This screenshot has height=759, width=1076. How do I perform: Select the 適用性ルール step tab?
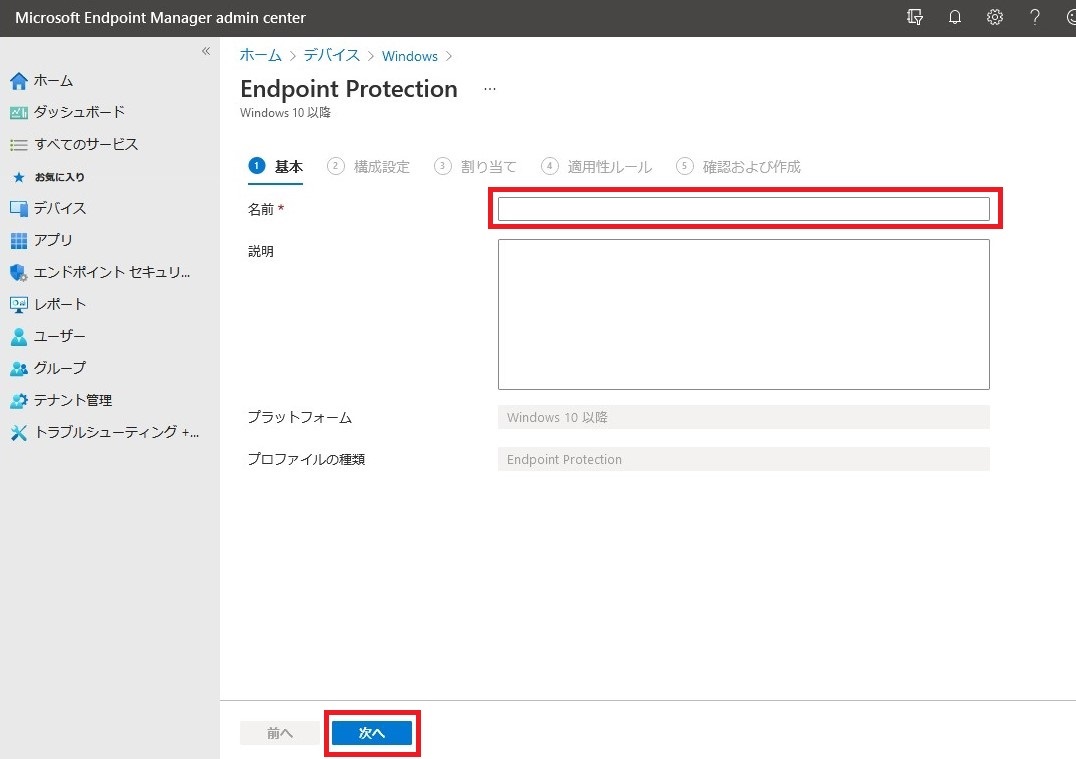click(x=596, y=167)
